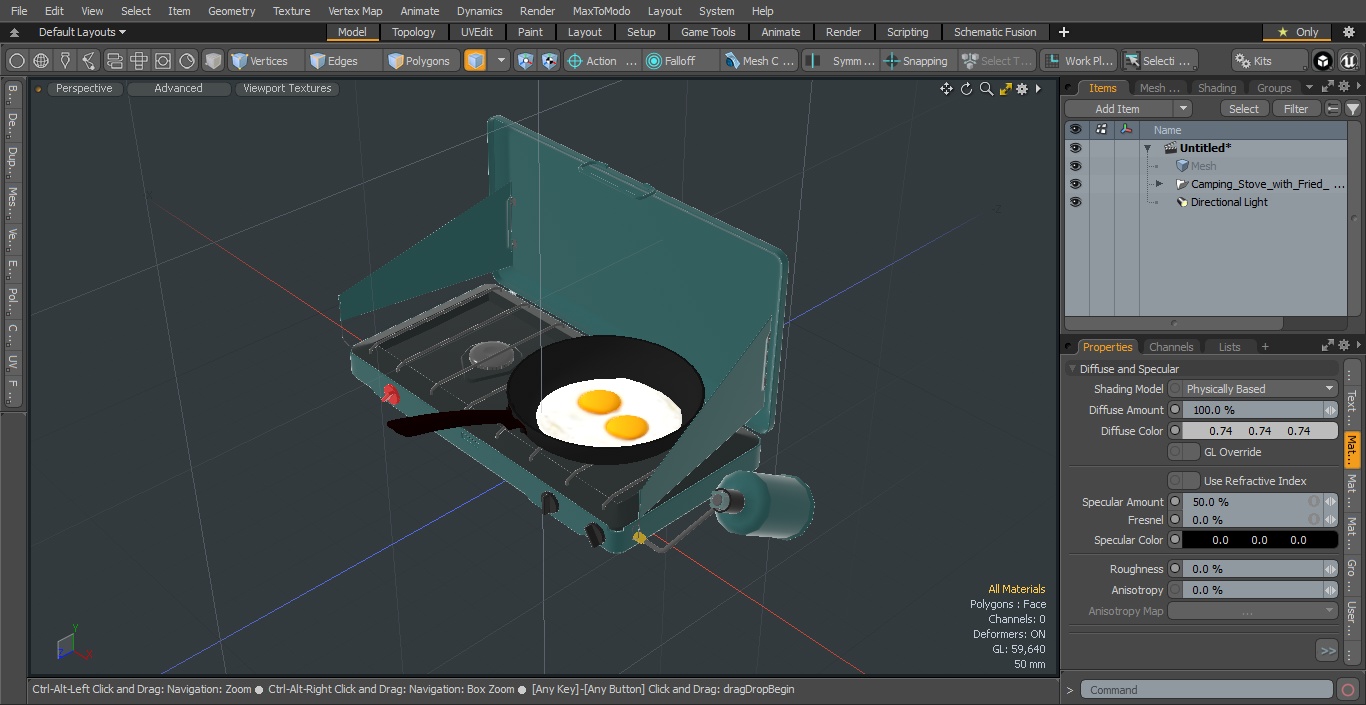Open the Work Plane tool

coord(1078,61)
